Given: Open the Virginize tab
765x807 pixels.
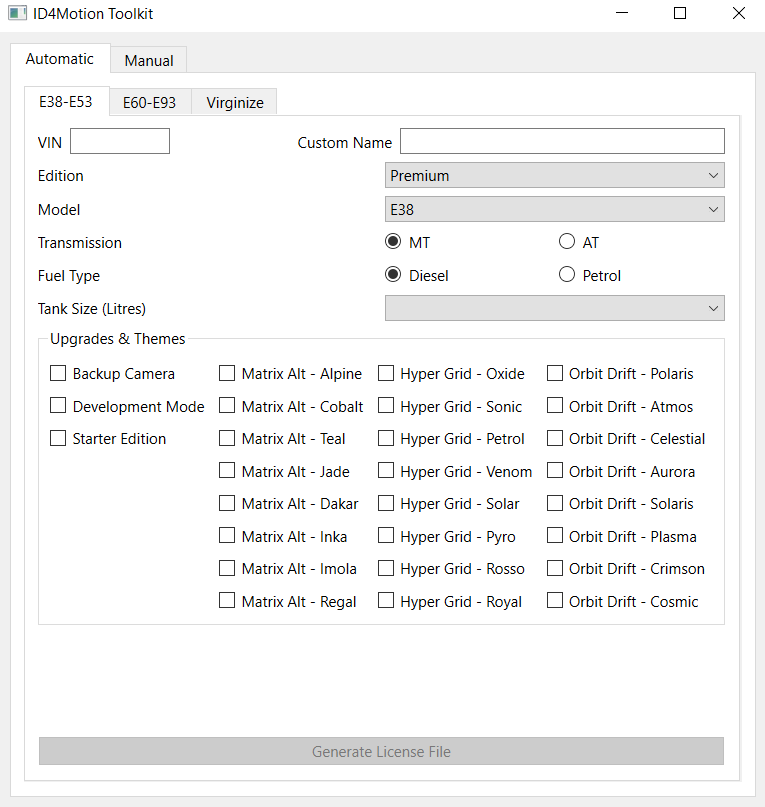Looking at the screenshot, I should 235,102.
